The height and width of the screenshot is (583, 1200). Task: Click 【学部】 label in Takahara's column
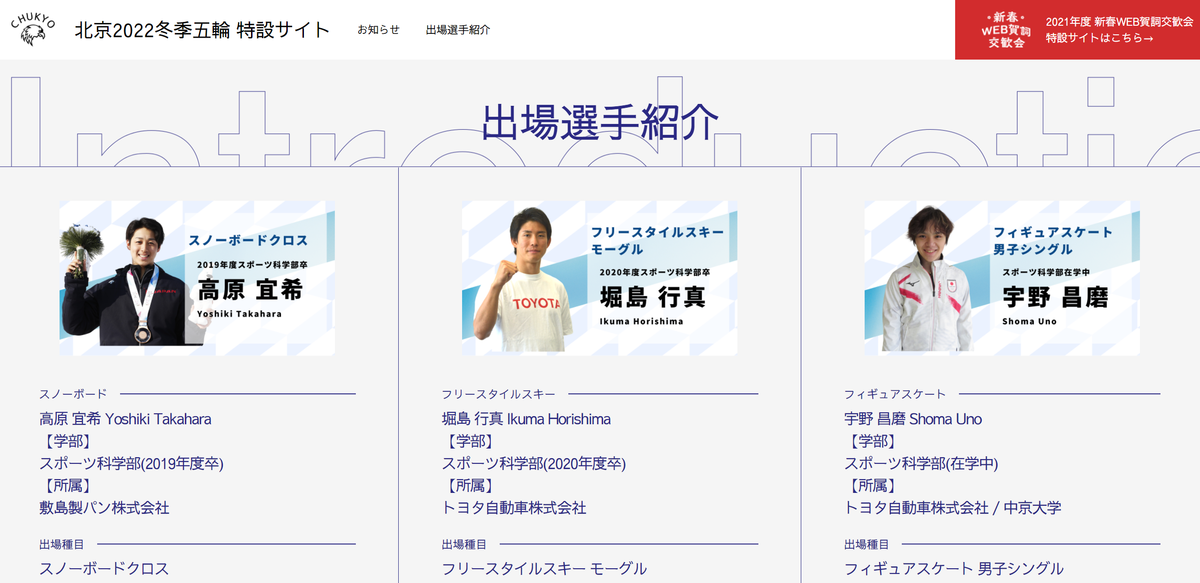[x=68, y=441]
